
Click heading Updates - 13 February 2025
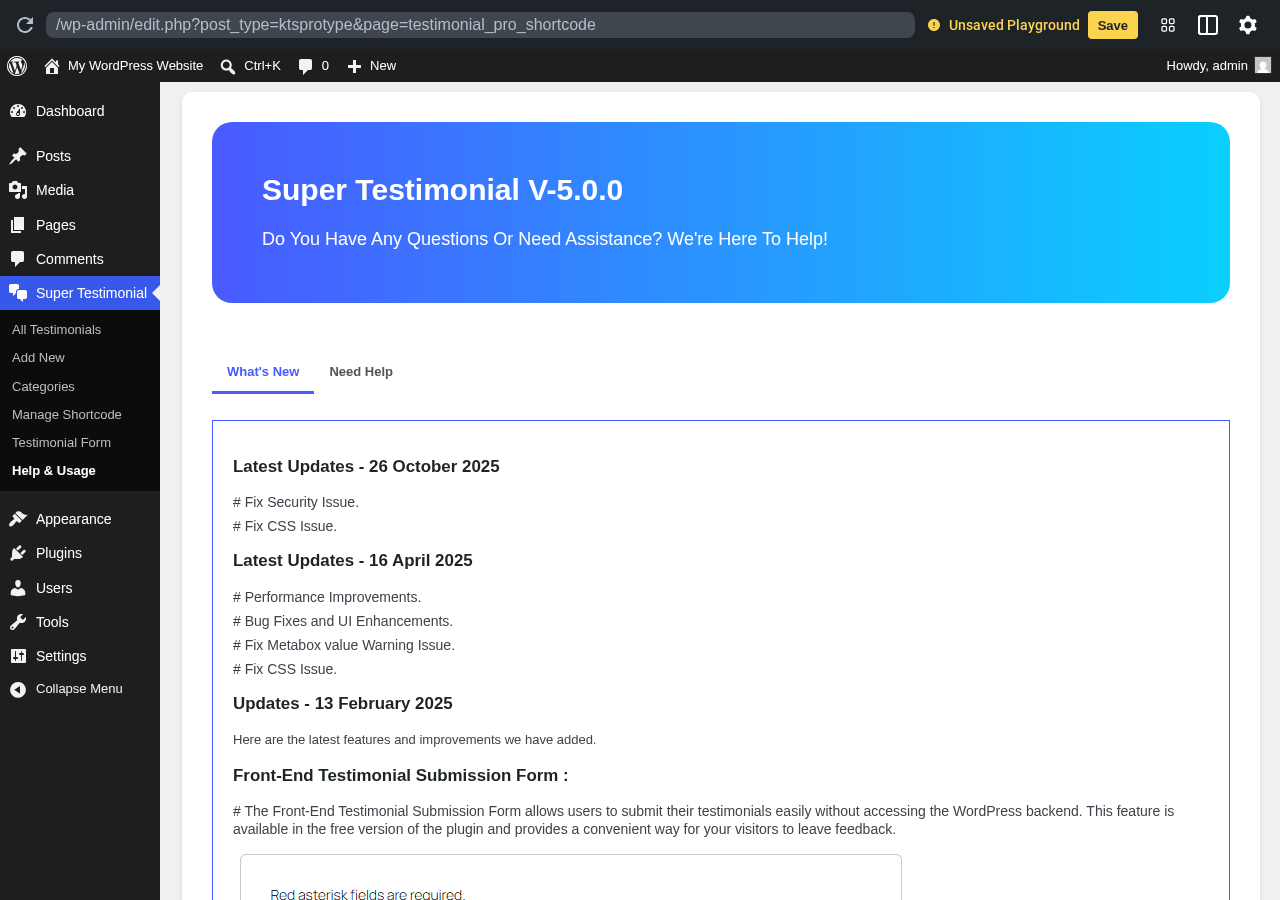pyautogui.click(x=343, y=704)
